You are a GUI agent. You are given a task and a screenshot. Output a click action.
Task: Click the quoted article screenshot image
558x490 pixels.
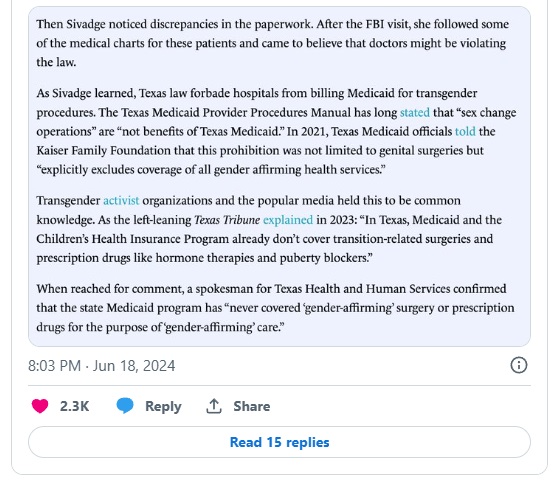point(279,176)
